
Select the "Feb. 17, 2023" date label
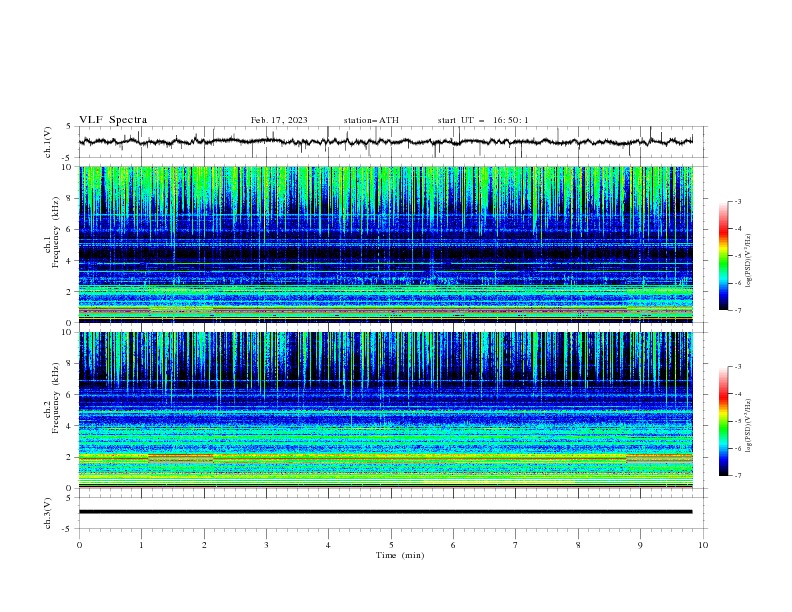click(x=279, y=120)
